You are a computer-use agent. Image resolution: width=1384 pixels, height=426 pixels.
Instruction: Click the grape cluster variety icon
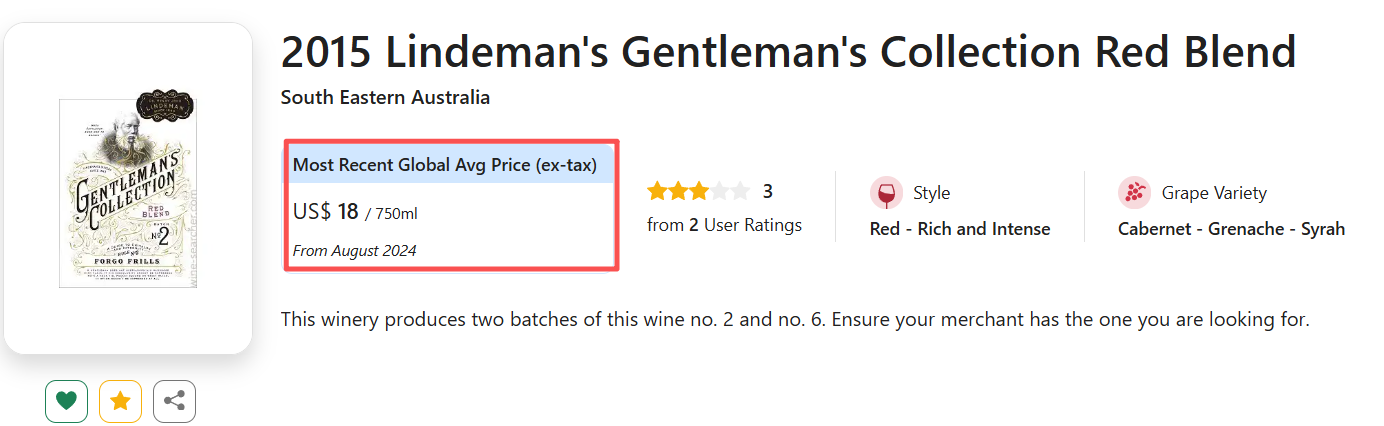point(1134,193)
